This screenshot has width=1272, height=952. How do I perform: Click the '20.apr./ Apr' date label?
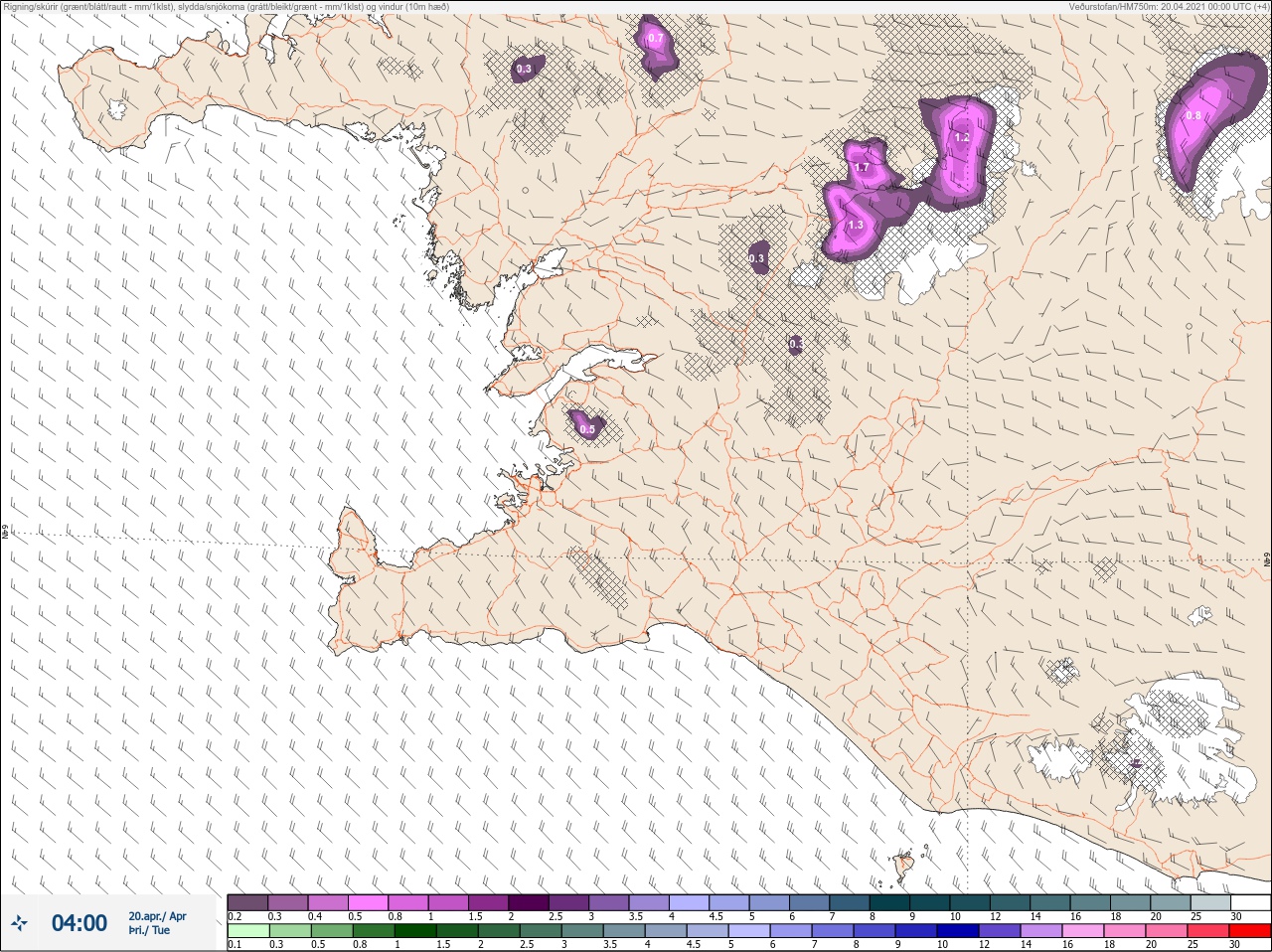point(157,916)
